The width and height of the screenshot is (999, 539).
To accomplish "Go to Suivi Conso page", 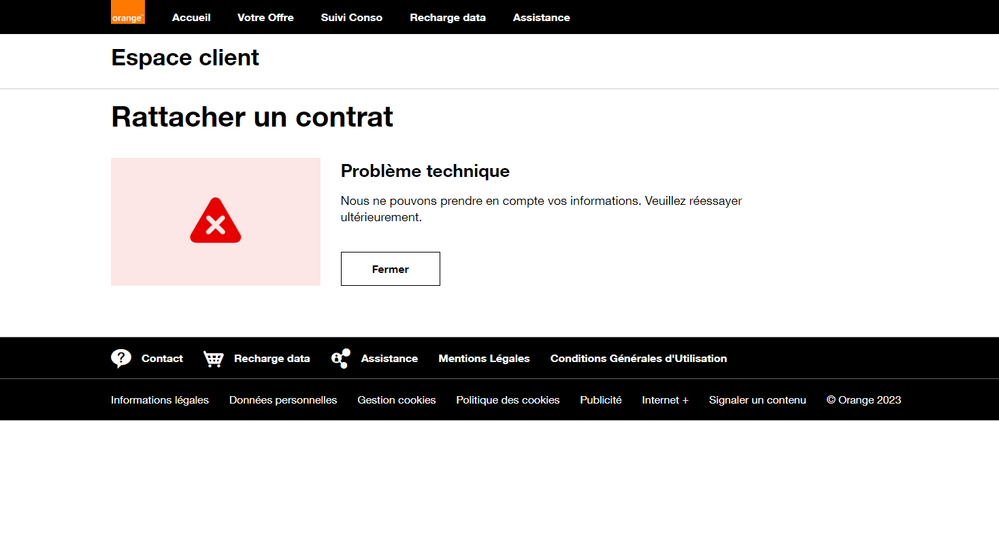I will point(352,18).
